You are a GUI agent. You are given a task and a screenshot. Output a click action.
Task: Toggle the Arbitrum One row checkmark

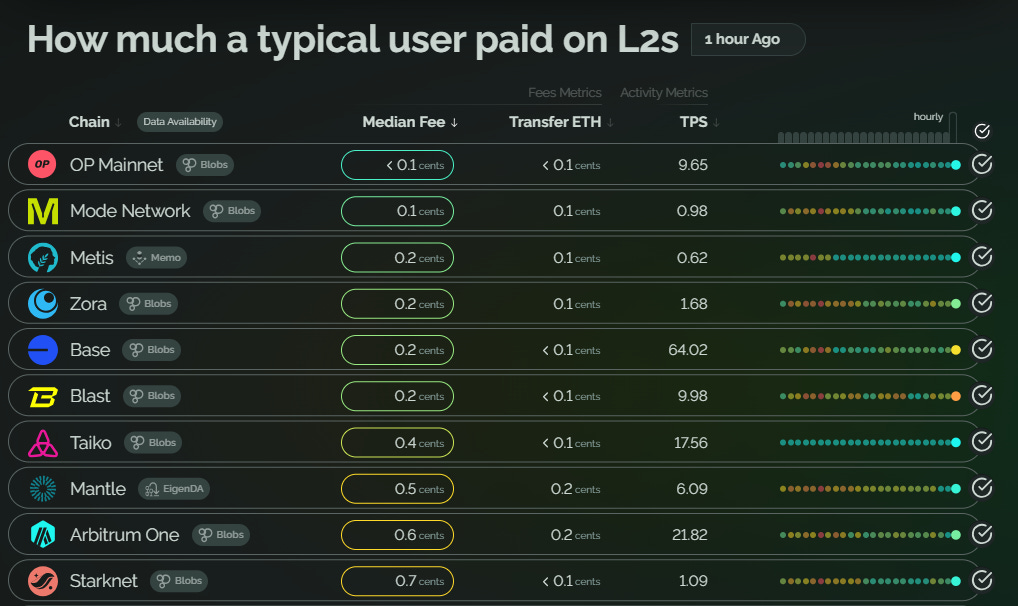coord(982,535)
